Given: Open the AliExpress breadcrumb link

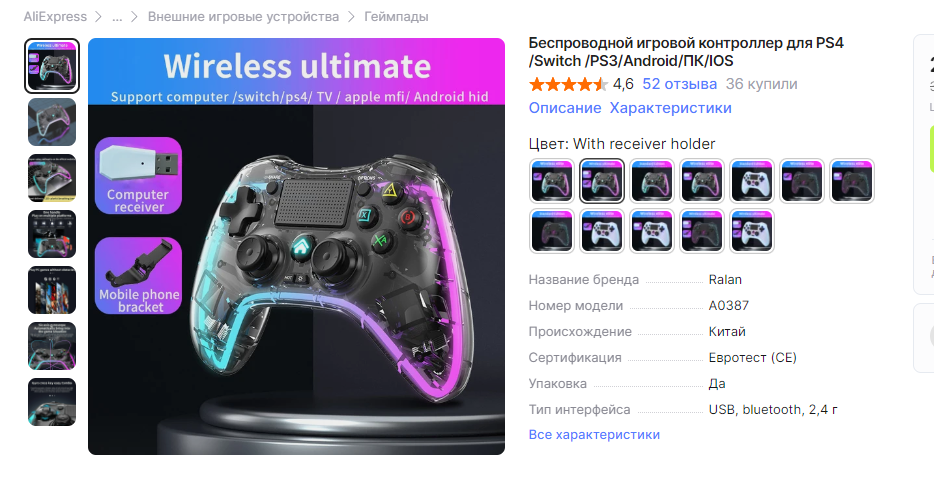Looking at the screenshot, I should pos(55,17).
